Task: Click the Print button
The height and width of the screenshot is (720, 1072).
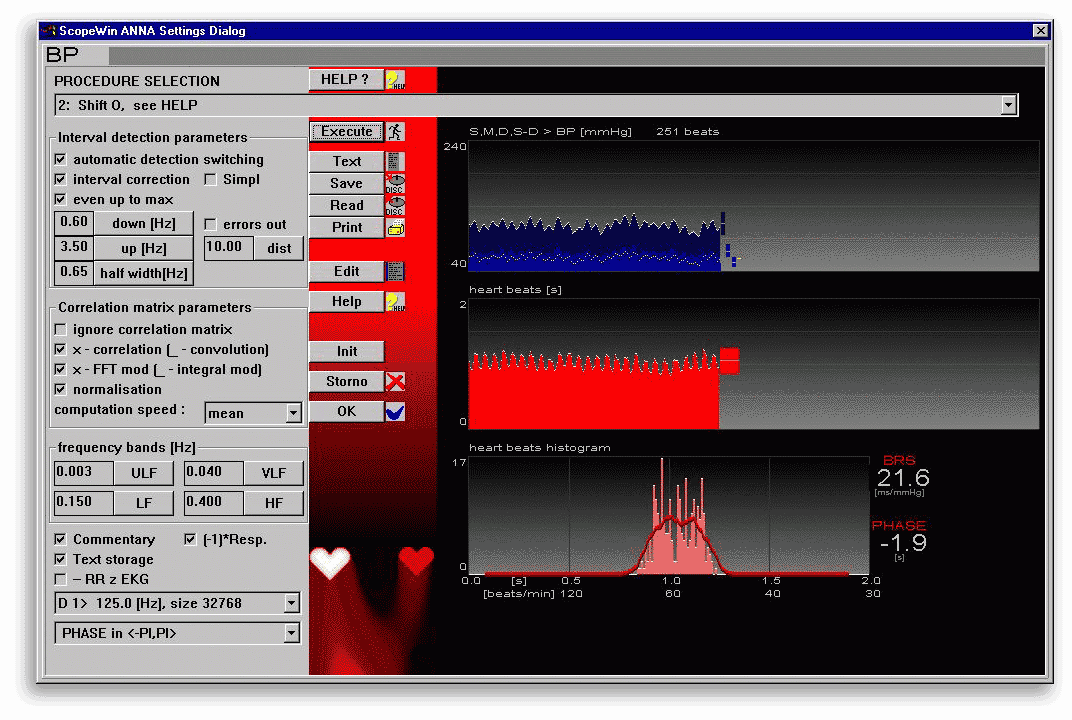Action: (x=347, y=228)
